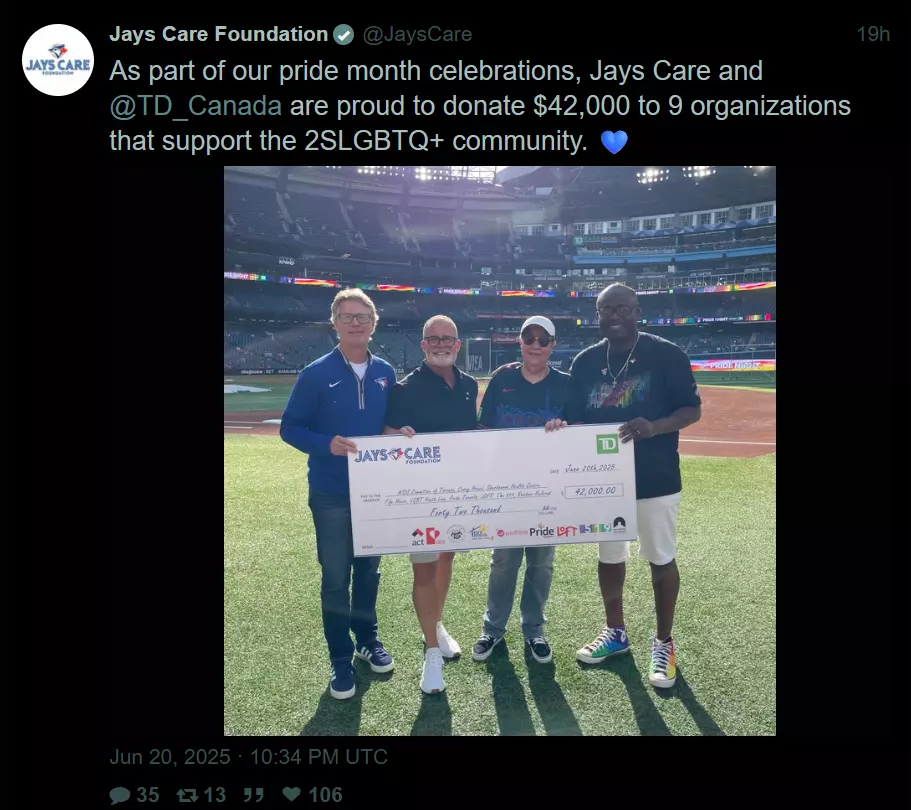Open the Jays Care profile avatar
The width and height of the screenshot is (911, 810).
pyautogui.click(x=58, y=60)
